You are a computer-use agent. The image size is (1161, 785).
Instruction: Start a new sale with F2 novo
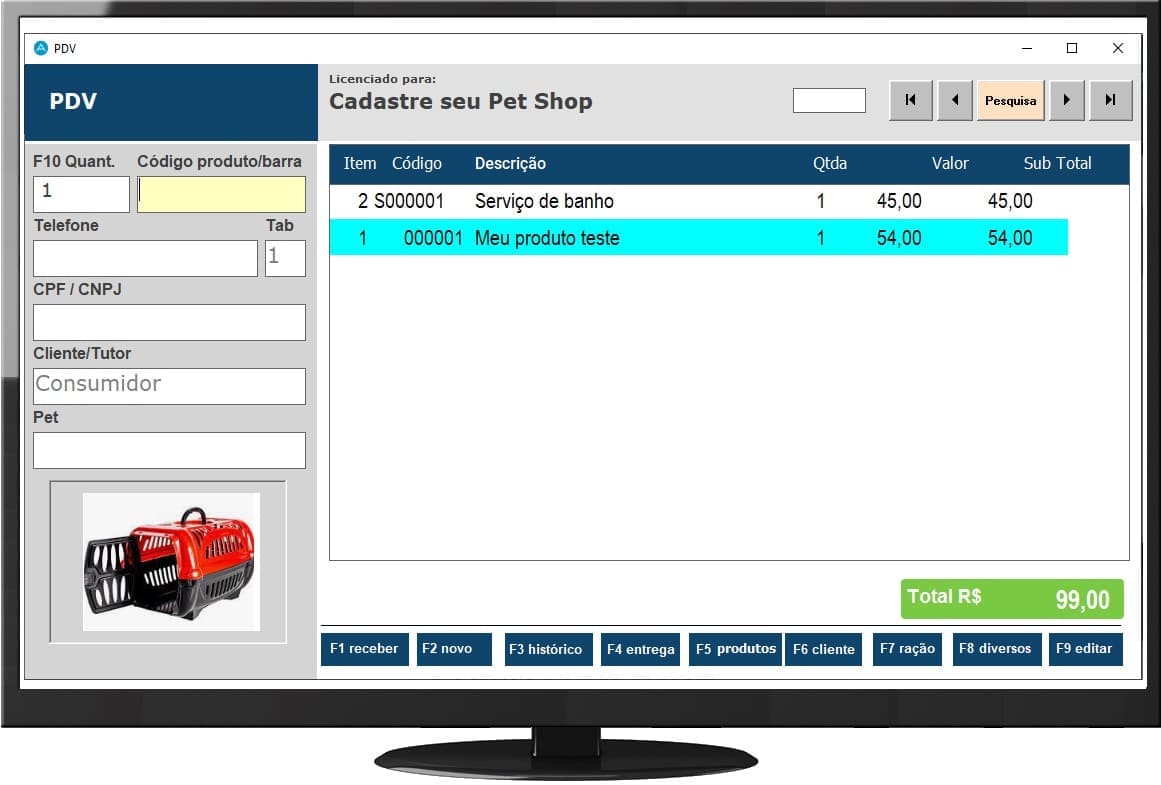click(454, 649)
